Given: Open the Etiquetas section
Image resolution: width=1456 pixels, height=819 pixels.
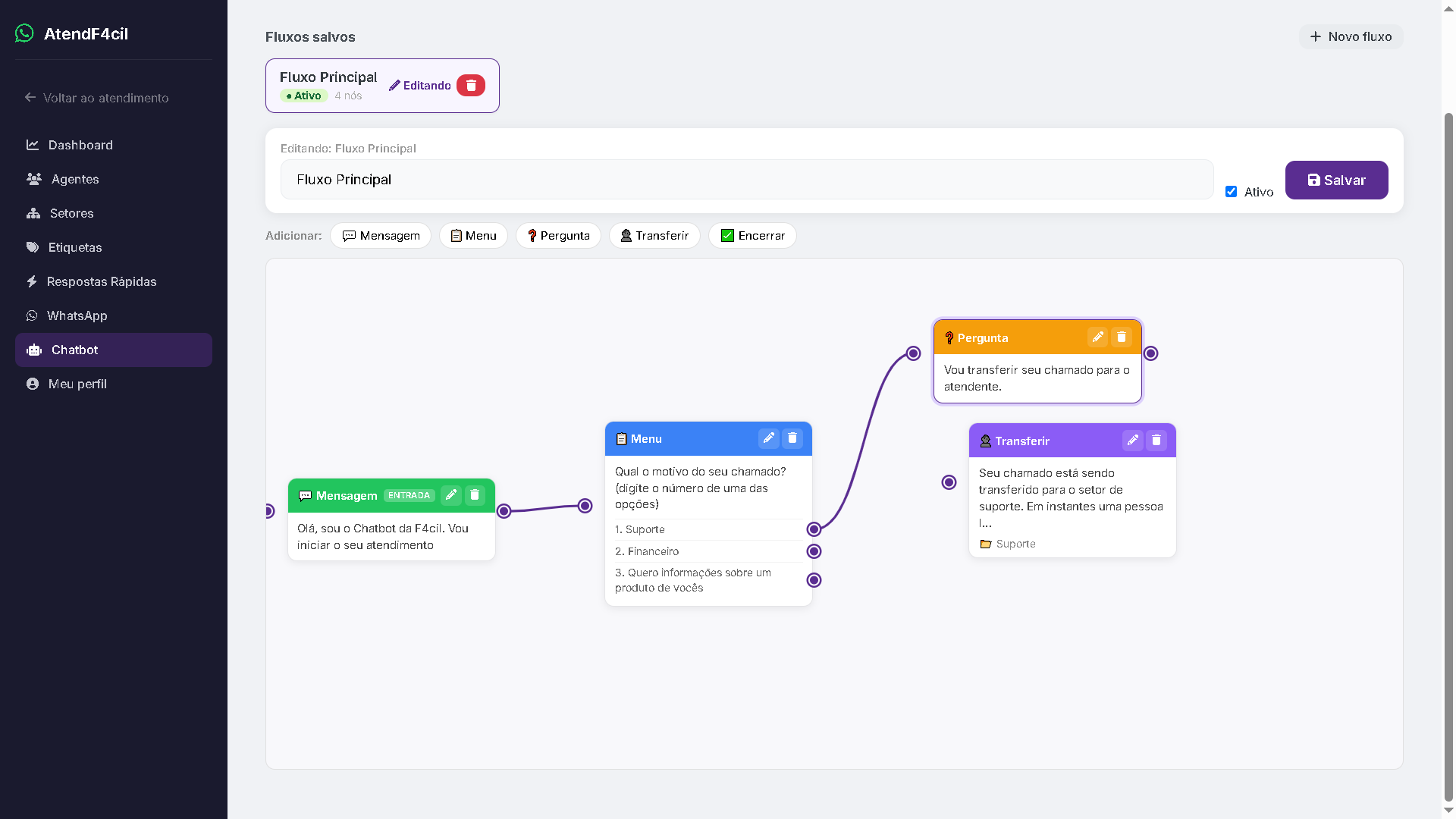Looking at the screenshot, I should coord(114,247).
